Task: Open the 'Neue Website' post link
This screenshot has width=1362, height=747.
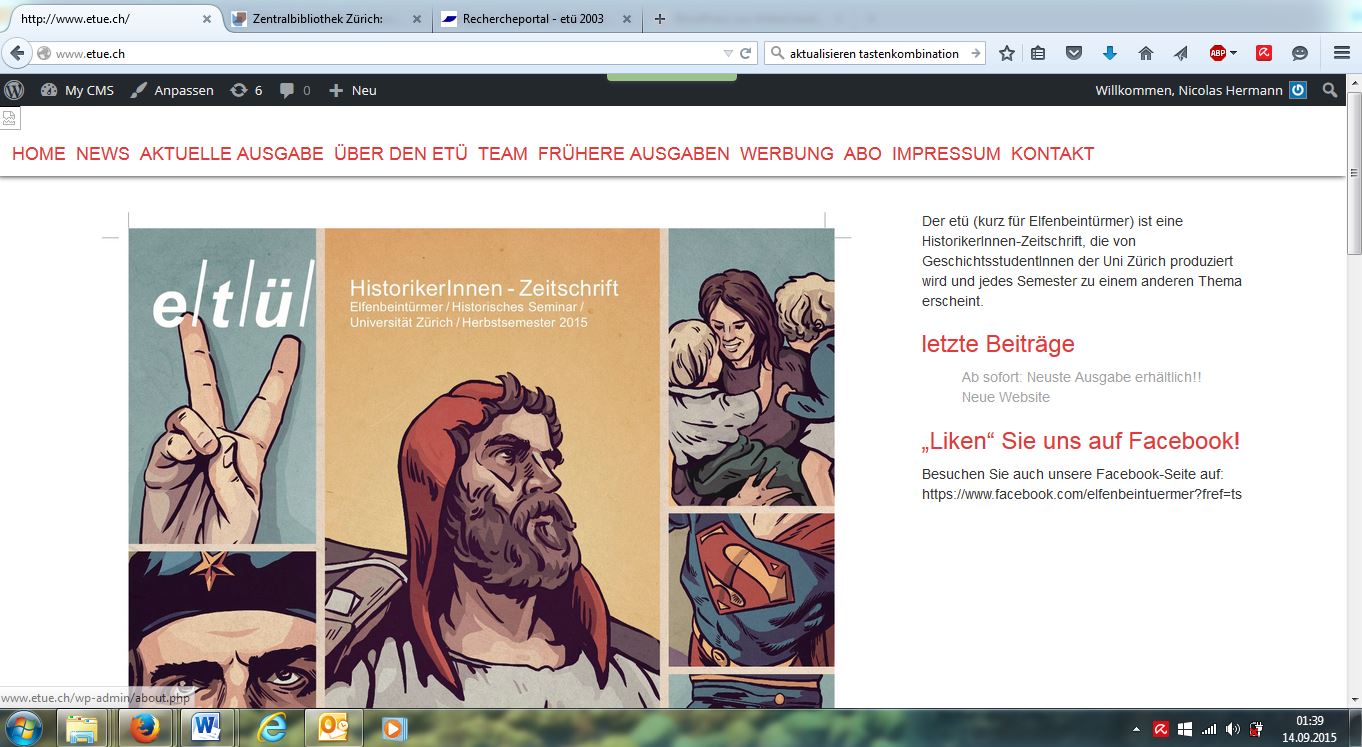Action: click(1006, 397)
